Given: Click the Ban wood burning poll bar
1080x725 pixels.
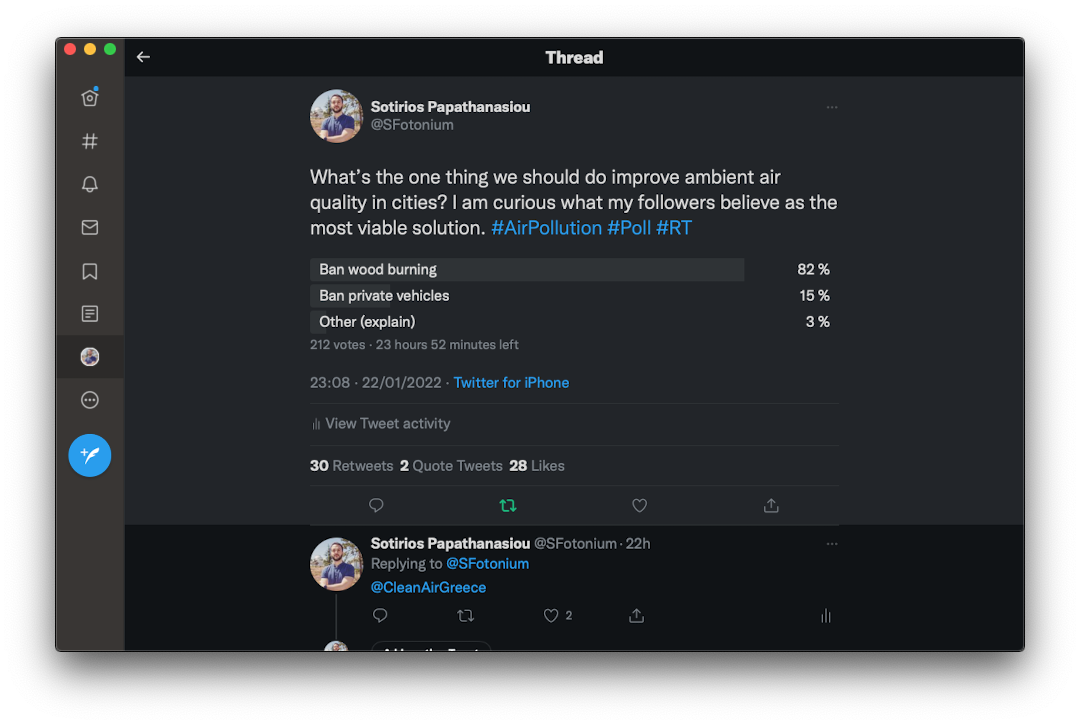Looking at the screenshot, I should (527, 270).
